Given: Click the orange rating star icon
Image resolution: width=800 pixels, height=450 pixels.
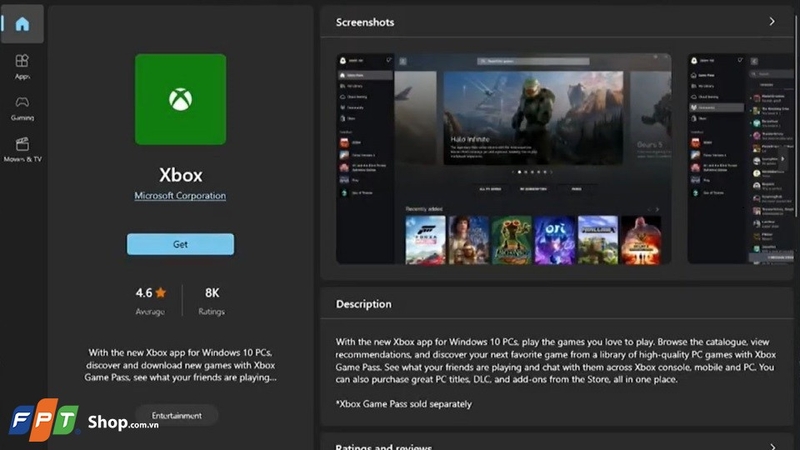Looking at the screenshot, I should [161, 292].
